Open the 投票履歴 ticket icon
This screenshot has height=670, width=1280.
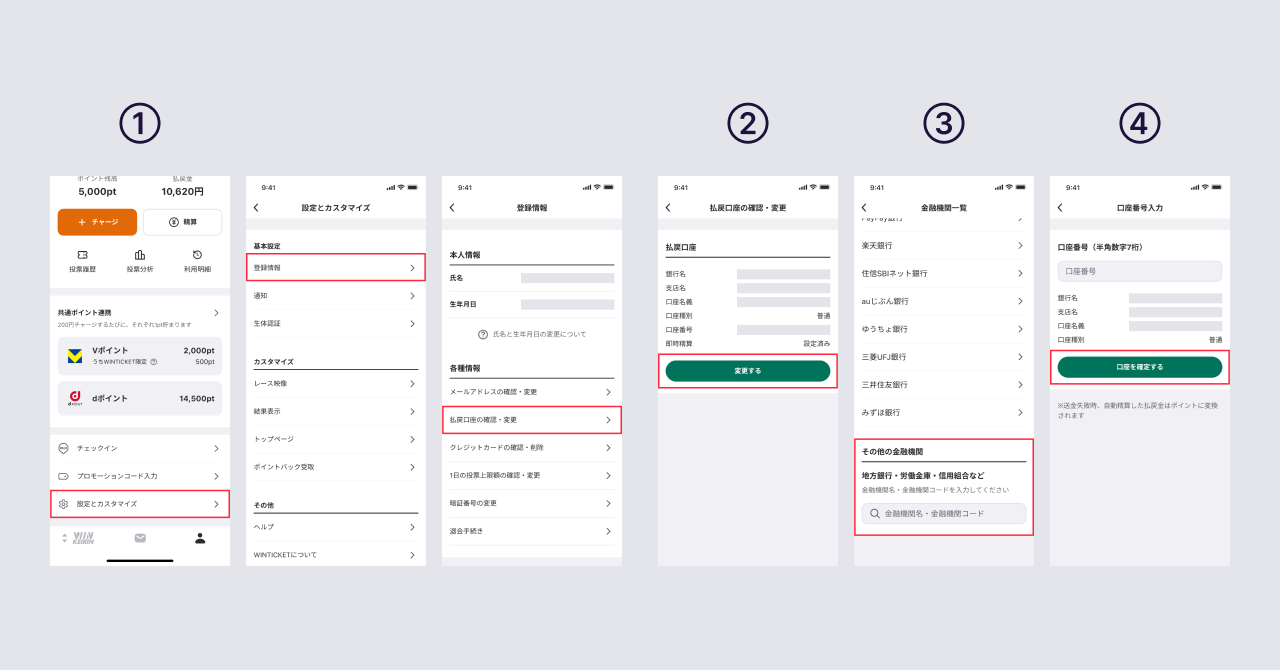tap(82, 255)
